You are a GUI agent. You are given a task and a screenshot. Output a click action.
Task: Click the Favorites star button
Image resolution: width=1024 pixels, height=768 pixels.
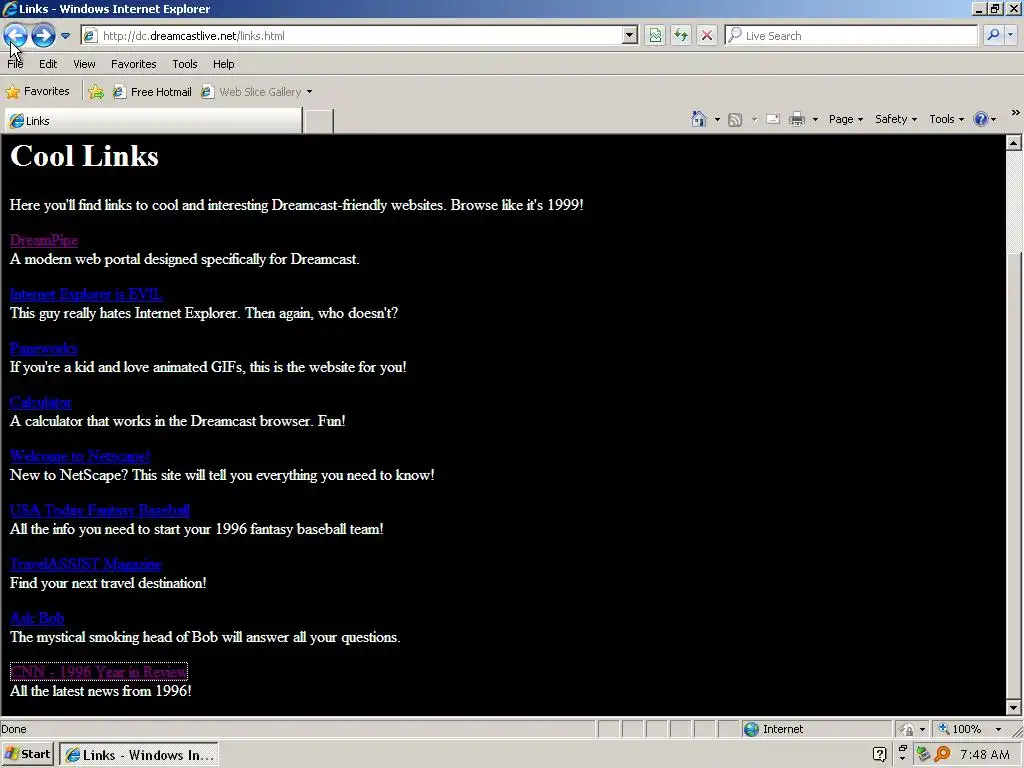(37, 91)
